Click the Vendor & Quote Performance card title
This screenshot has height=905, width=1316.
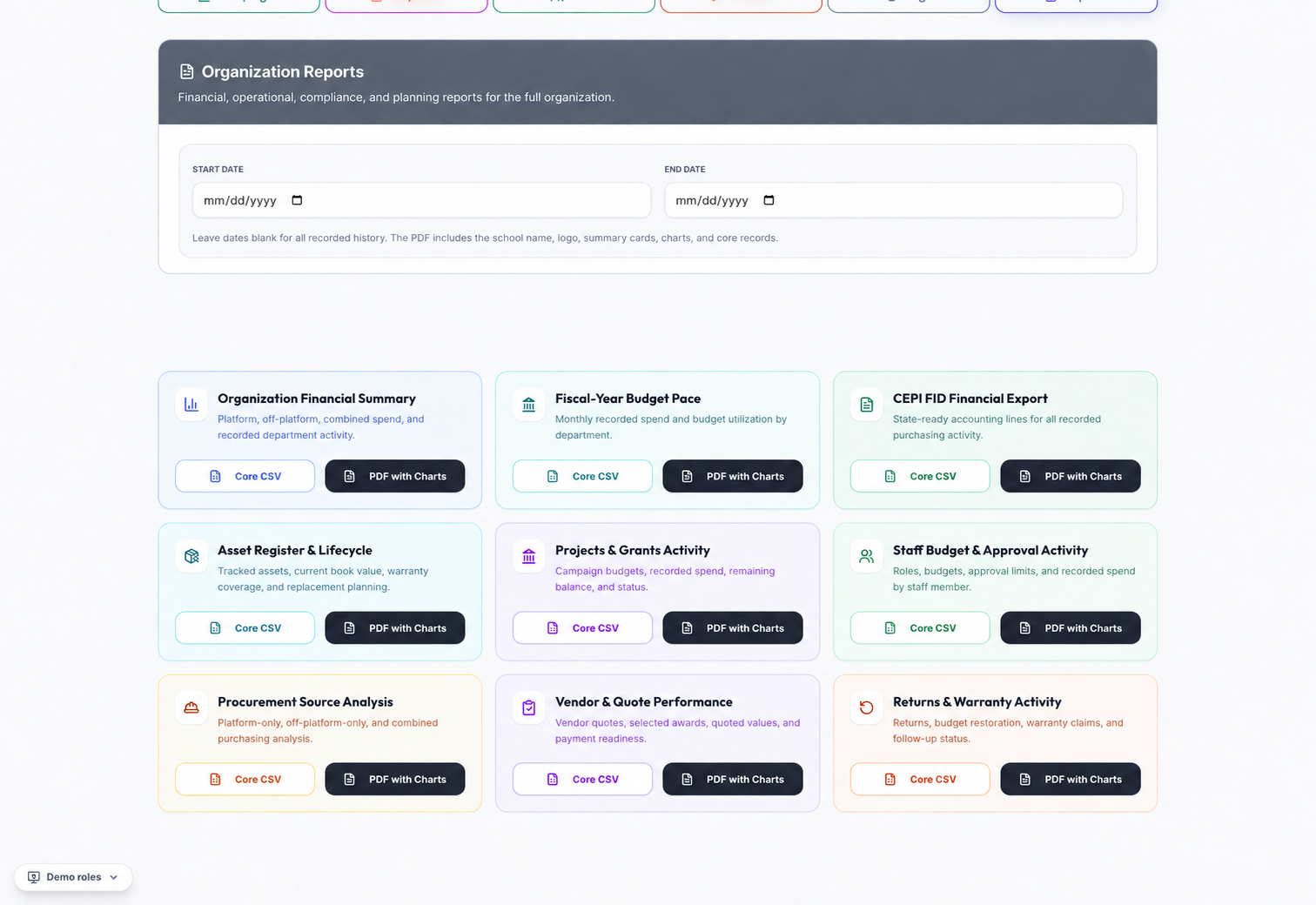pos(644,701)
